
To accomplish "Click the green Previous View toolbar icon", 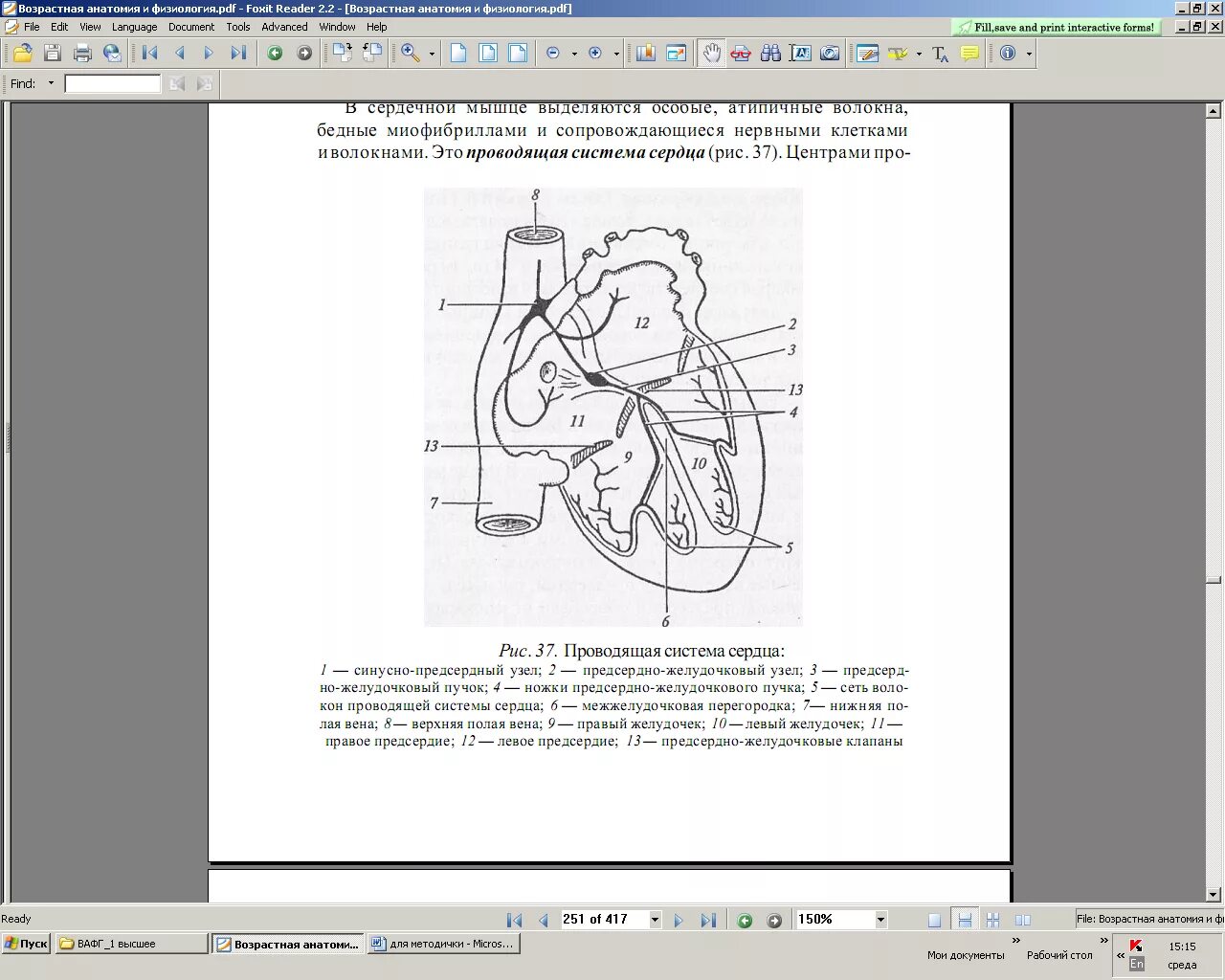I will tap(275, 54).
